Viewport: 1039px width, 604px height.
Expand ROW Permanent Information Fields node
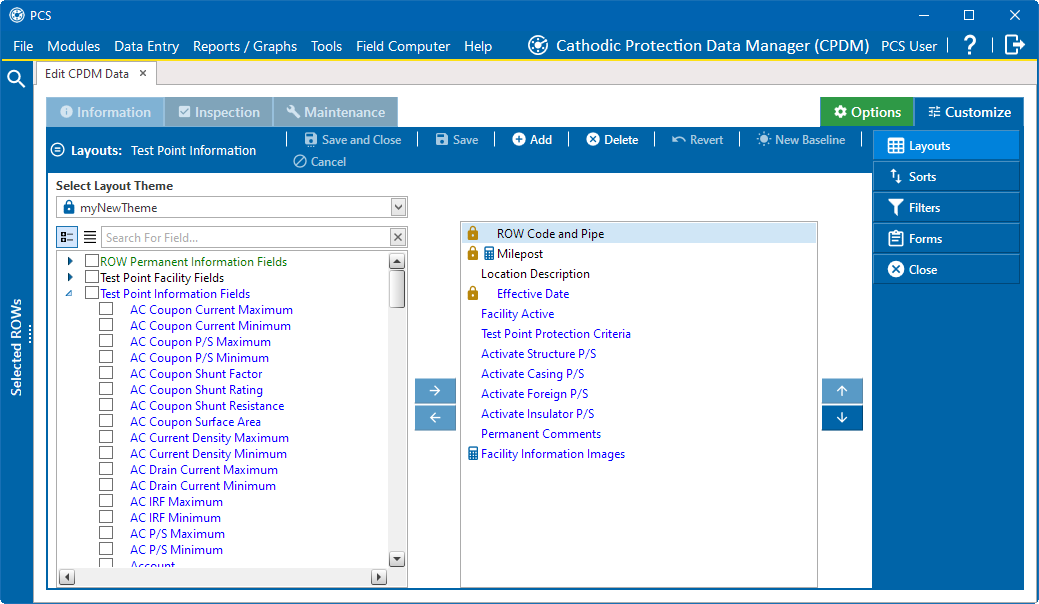coord(70,261)
